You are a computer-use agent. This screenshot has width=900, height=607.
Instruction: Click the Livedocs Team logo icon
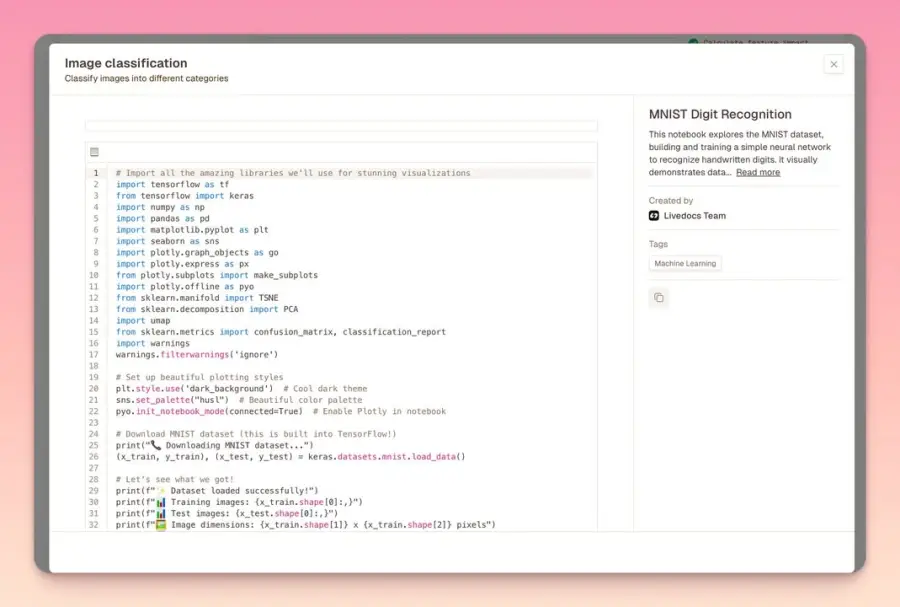(x=654, y=216)
